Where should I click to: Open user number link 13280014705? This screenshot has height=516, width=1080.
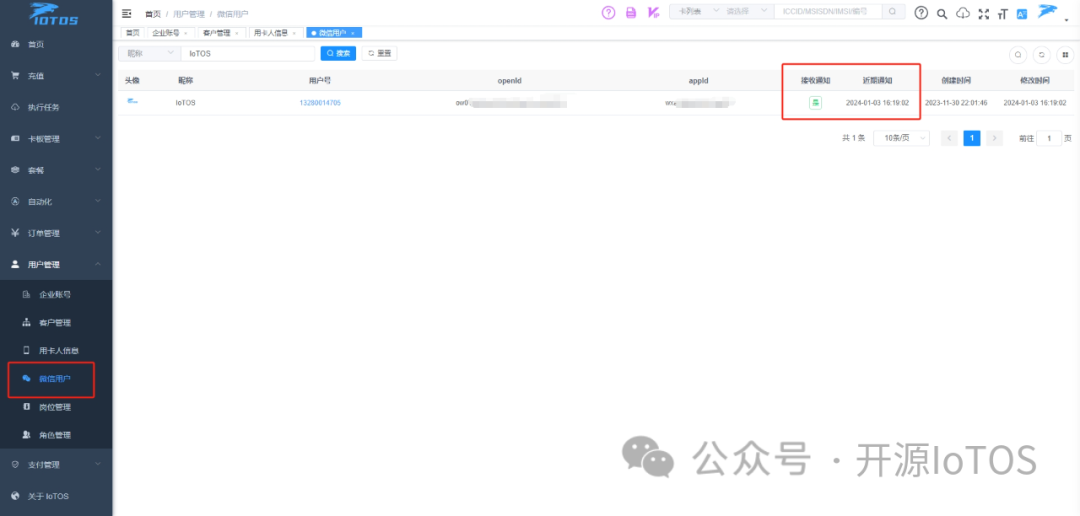[x=320, y=103]
